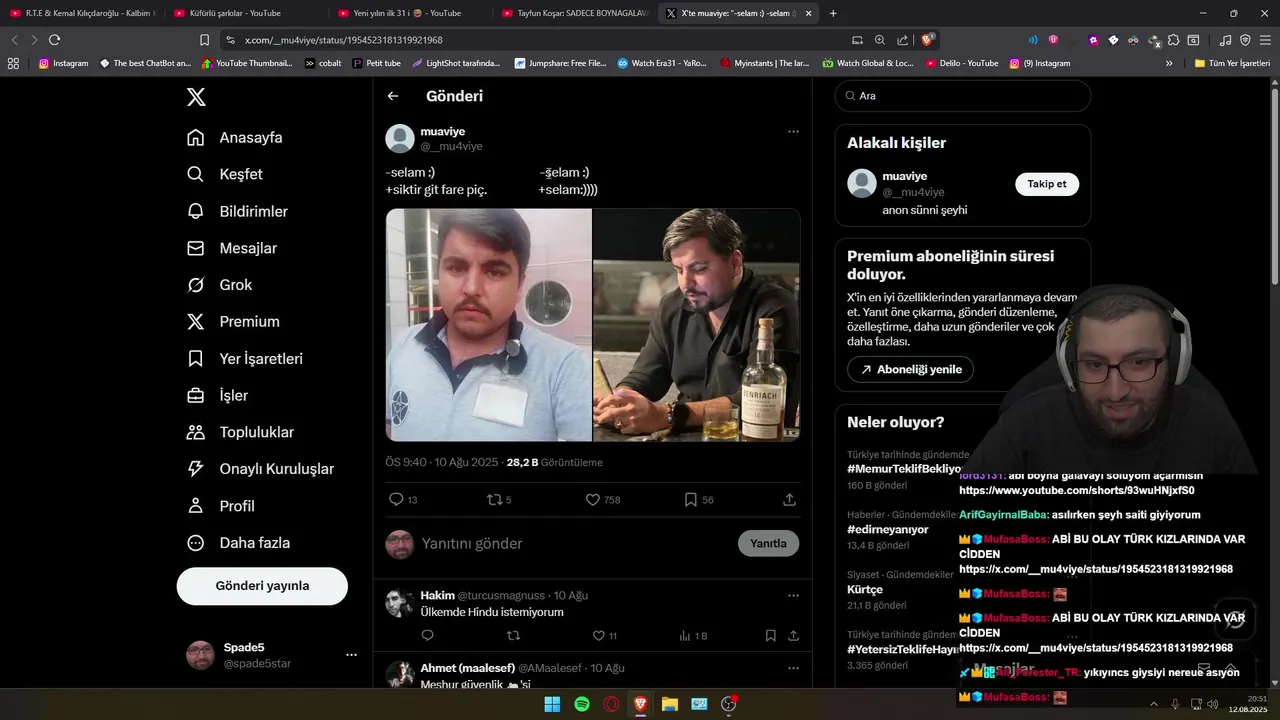Share the main muaviye post
The image size is (1280, 720).
[x=789, y=499]
